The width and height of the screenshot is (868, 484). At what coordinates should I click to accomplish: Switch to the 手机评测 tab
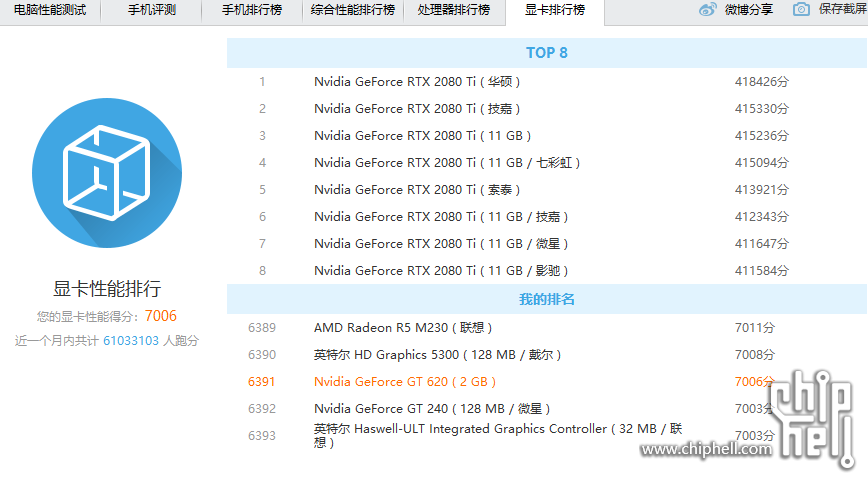coord(152,10)
